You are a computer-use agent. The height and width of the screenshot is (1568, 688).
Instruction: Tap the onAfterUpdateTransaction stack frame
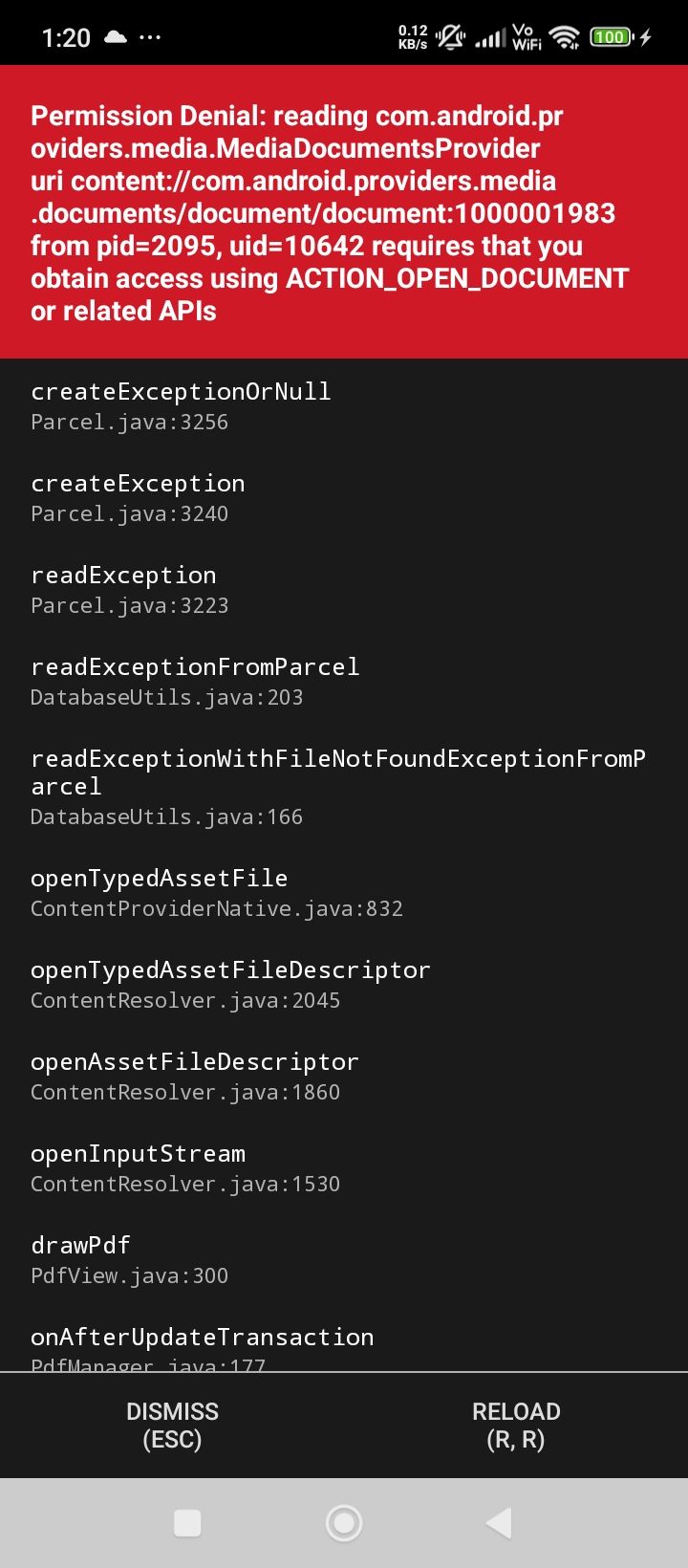[x=202, y=1346]
